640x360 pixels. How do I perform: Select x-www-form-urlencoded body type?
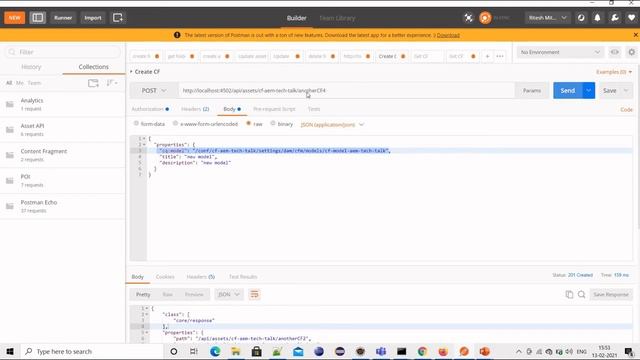pos(176,123)
